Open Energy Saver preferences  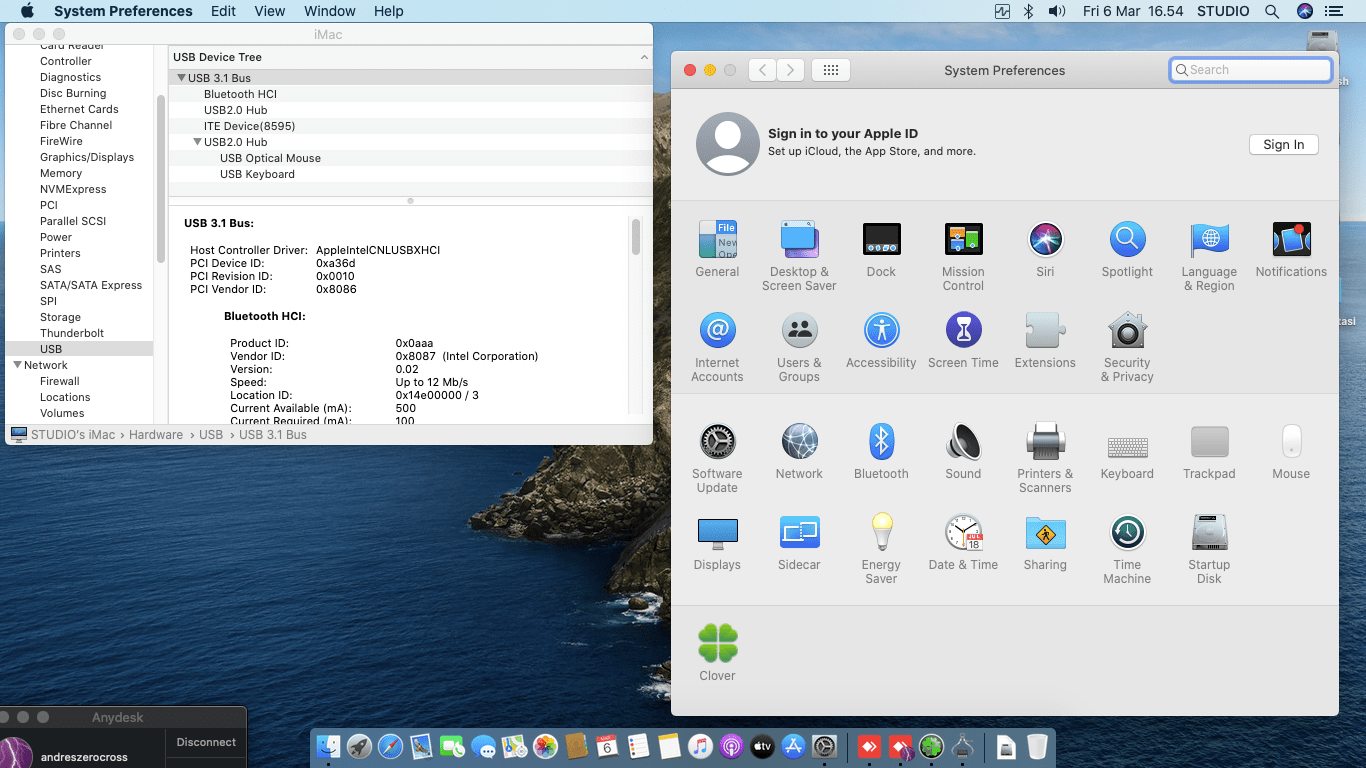pyautogui.click(x=881, y=532)
